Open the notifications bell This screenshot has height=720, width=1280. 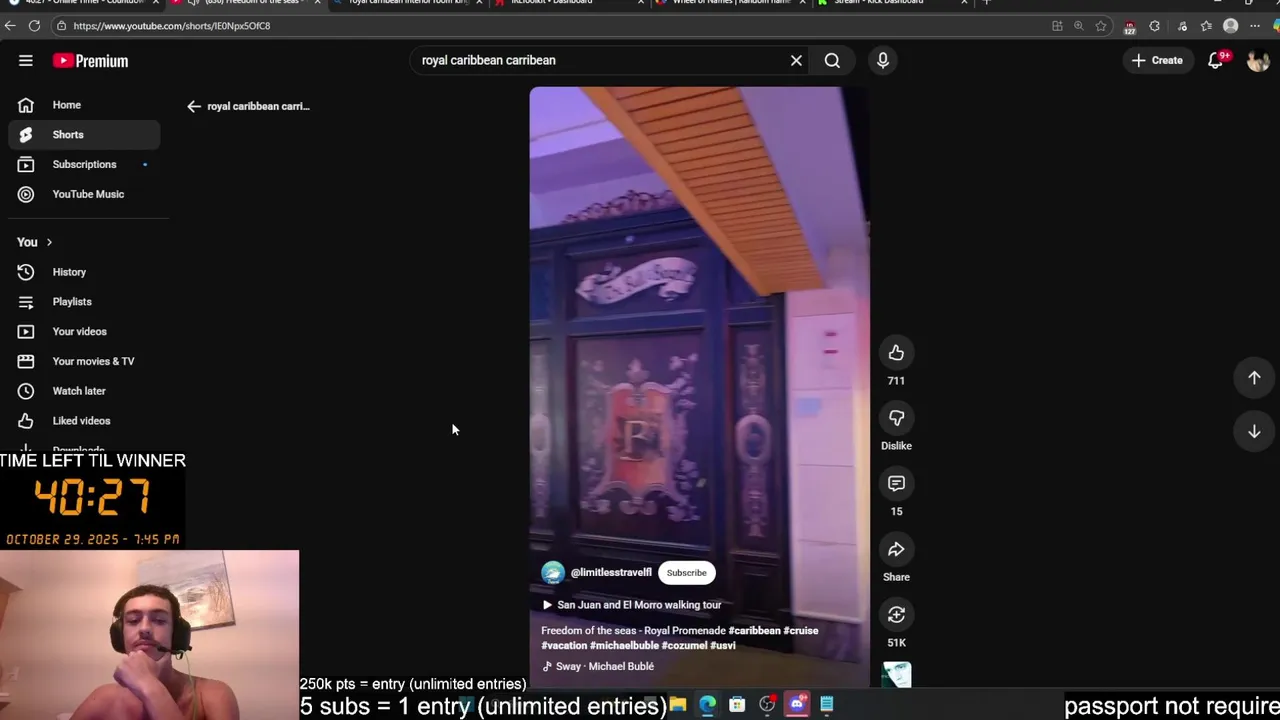tap(1216, 61)
